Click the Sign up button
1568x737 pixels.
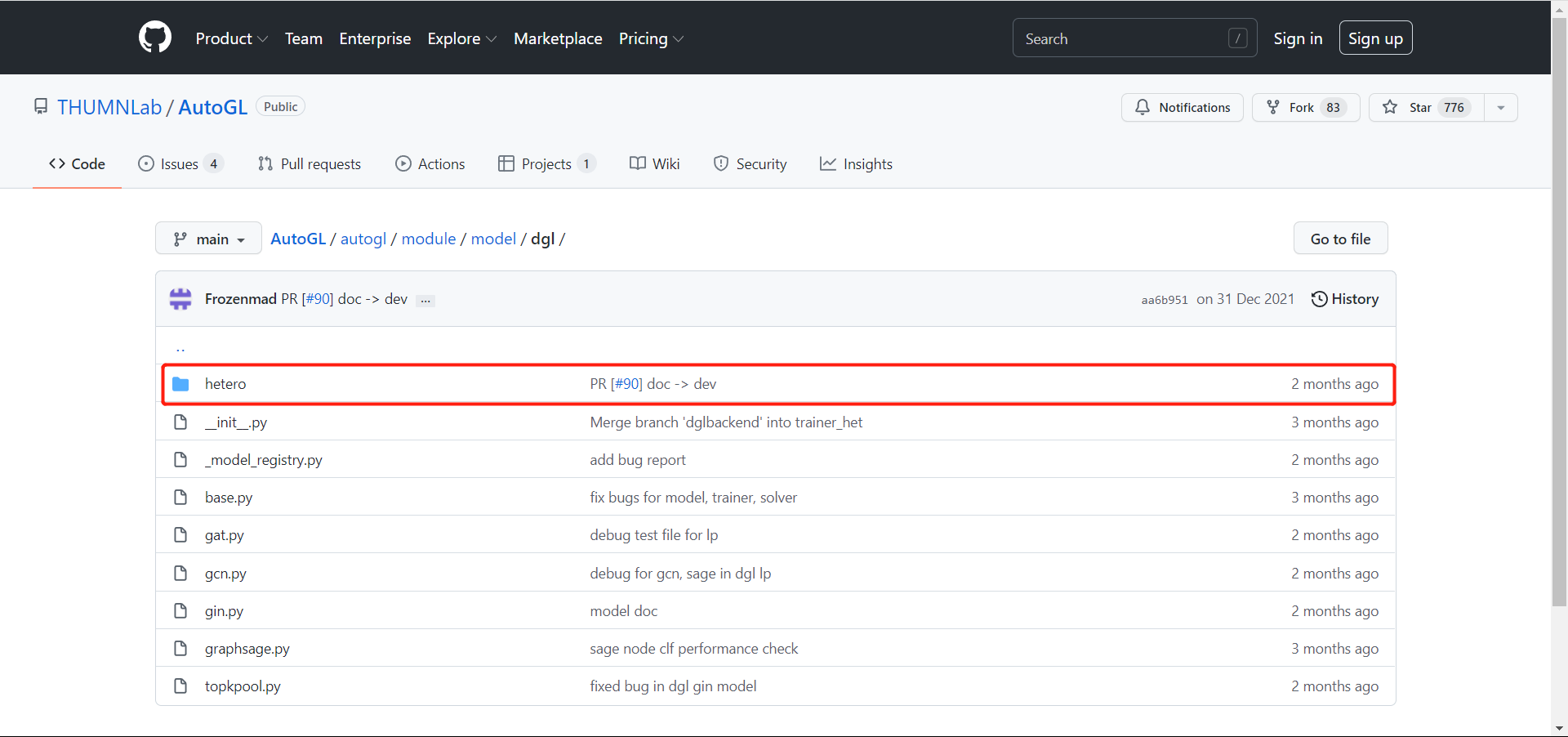[x=1375, y=38]
